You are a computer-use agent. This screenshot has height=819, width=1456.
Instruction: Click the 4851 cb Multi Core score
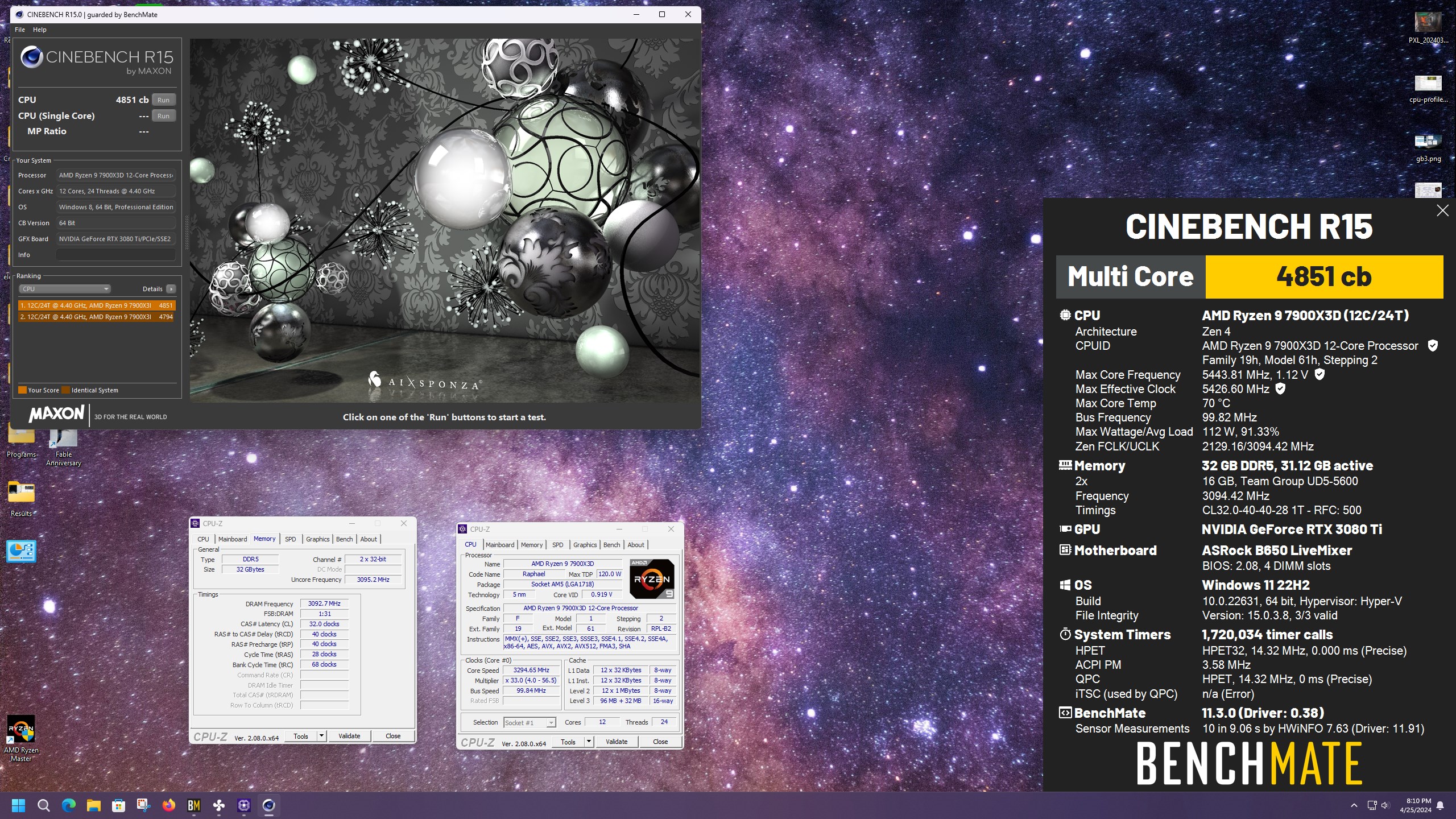1324,277
